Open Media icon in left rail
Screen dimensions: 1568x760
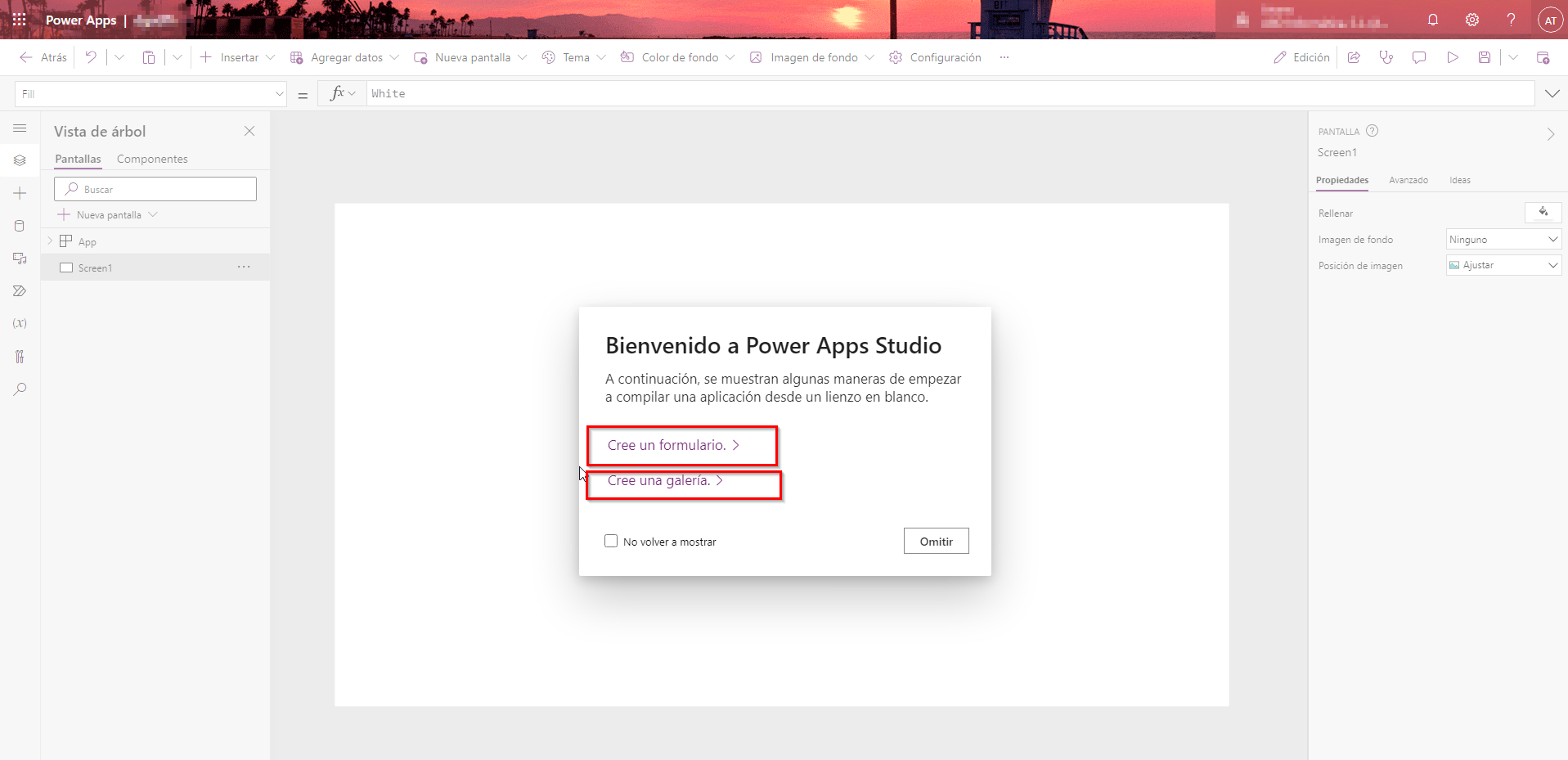[20, 259]
